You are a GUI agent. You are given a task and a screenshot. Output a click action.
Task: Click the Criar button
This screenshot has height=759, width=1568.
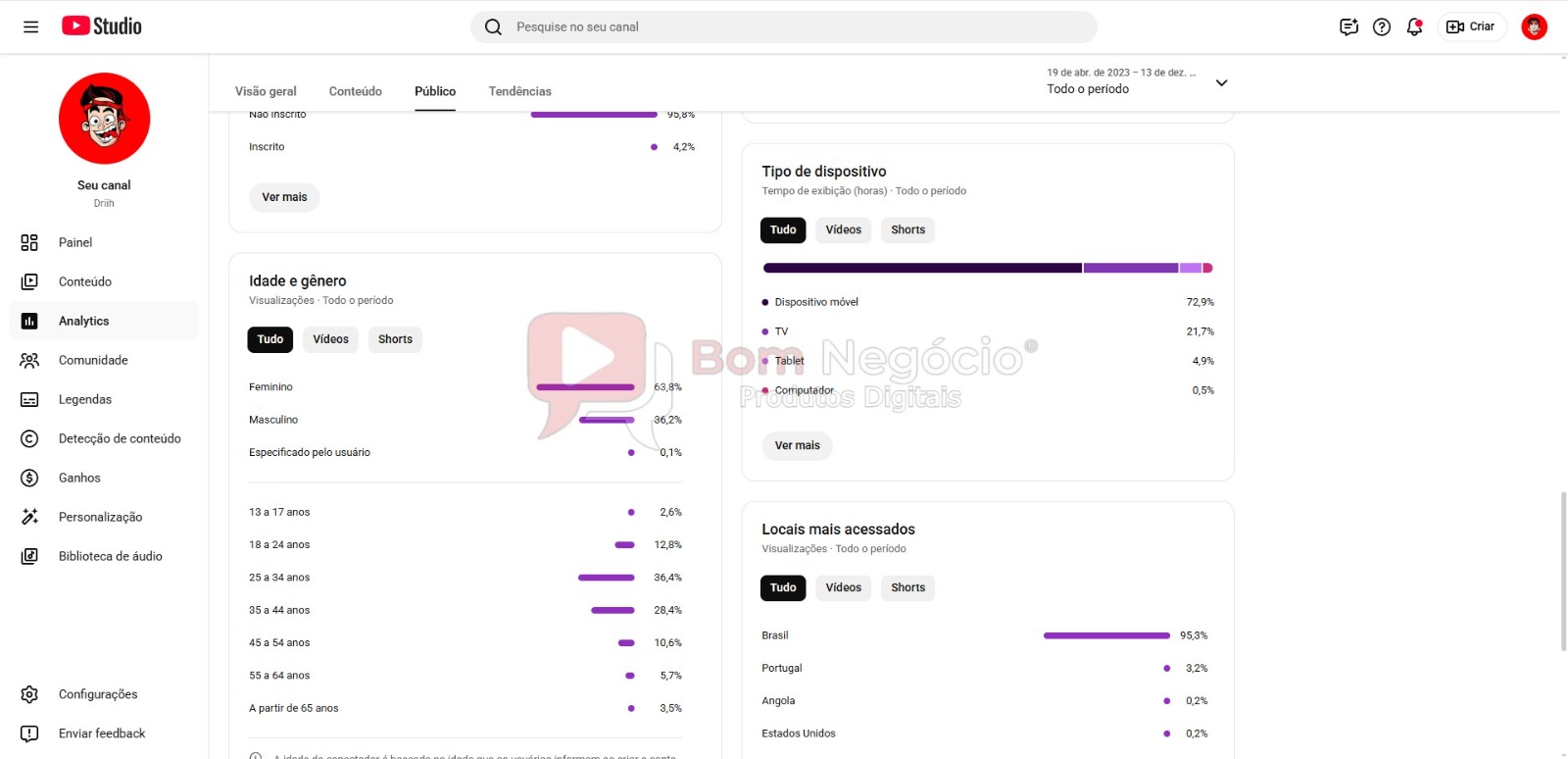point(1471,26)
